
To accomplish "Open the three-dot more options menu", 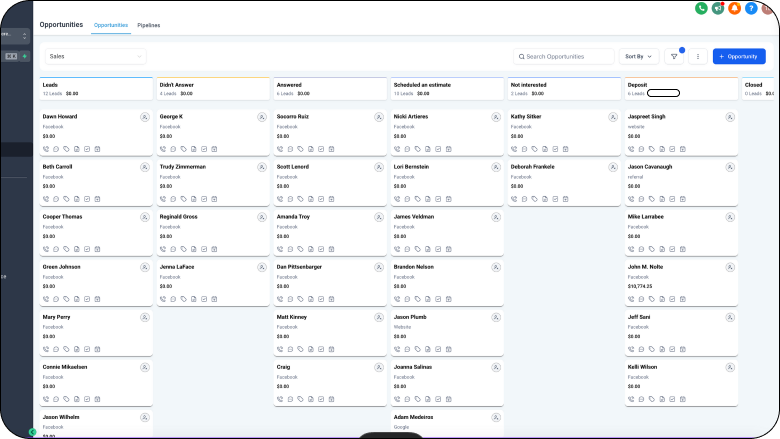I will coord(697,57).
